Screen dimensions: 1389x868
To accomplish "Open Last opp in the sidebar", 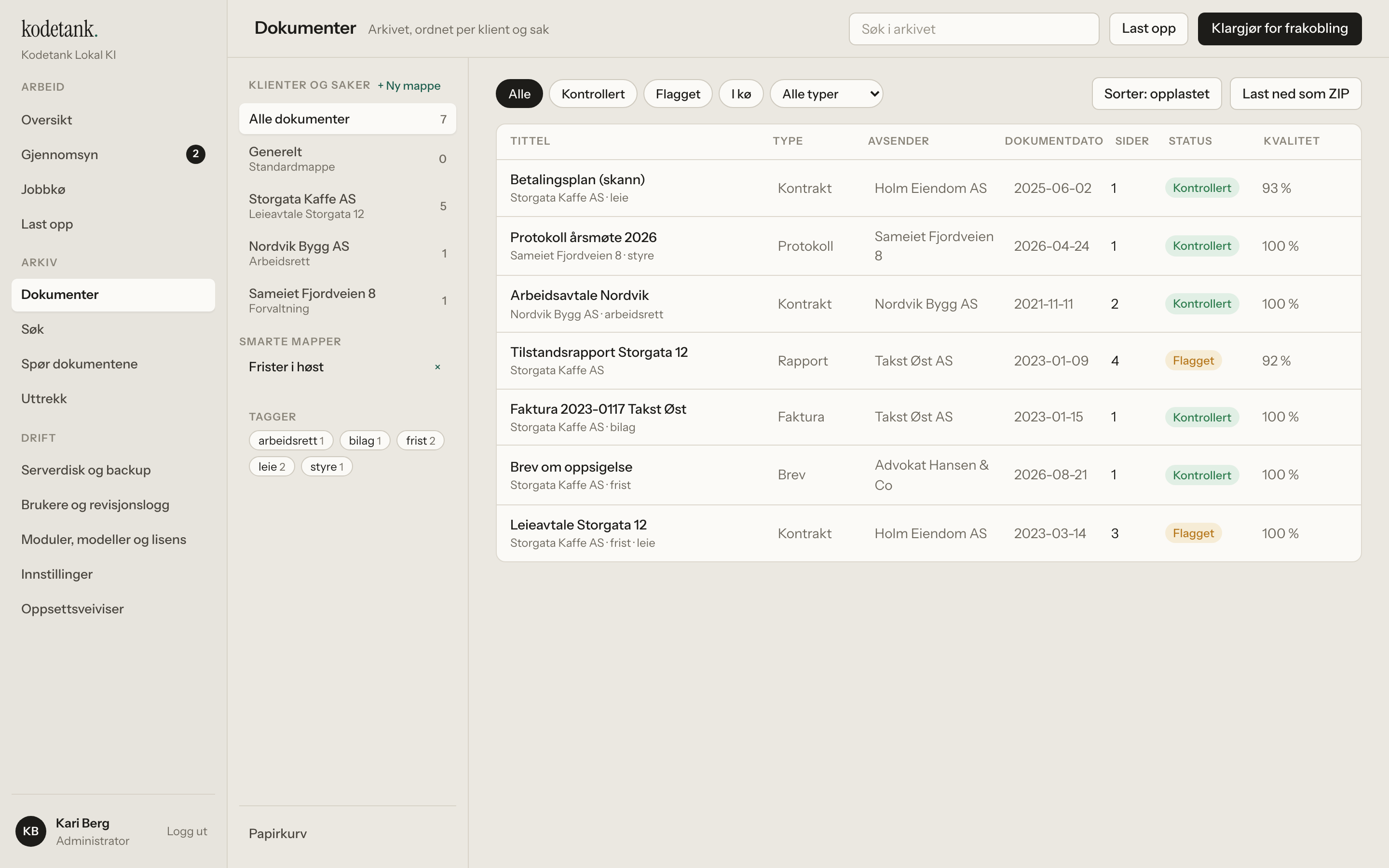I will [x=113, y=224].
